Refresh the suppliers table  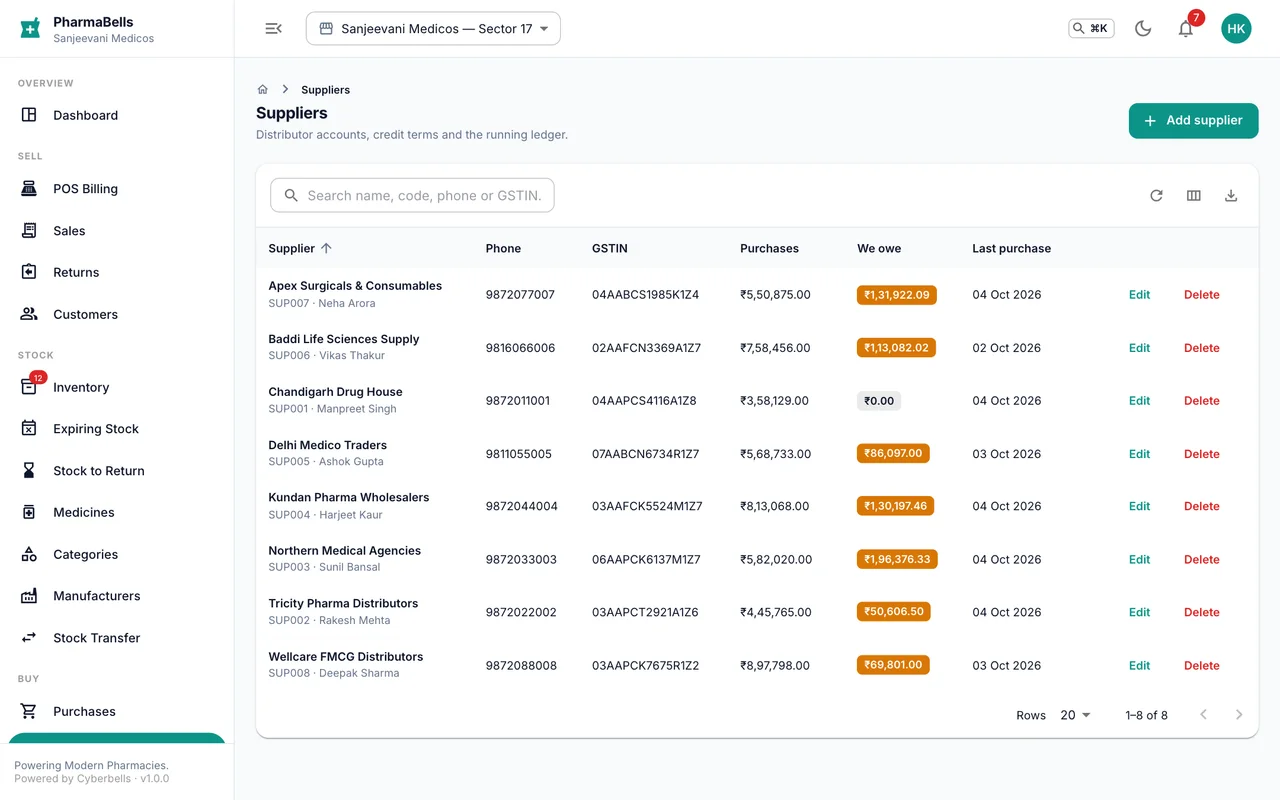pyautogui.click(x=1156, y=196)
